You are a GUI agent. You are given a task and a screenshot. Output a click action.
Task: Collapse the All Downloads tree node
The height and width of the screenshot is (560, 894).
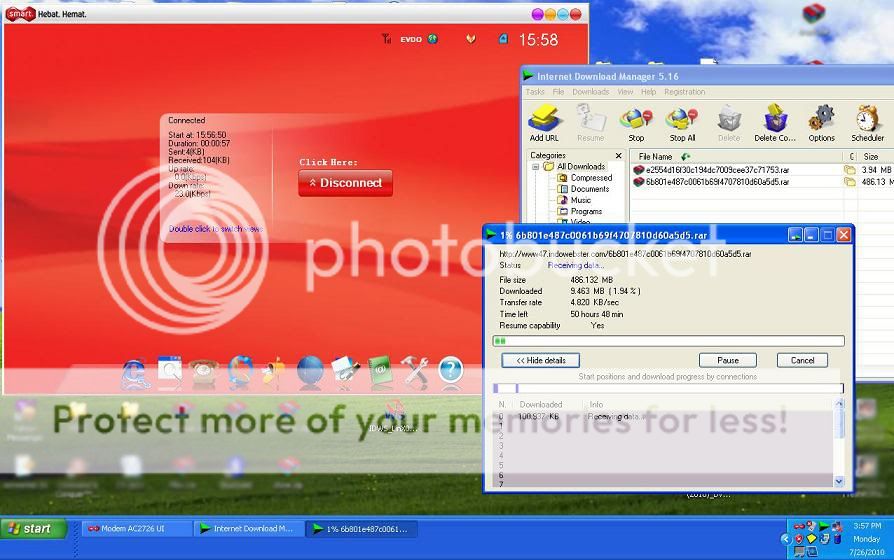535,167
